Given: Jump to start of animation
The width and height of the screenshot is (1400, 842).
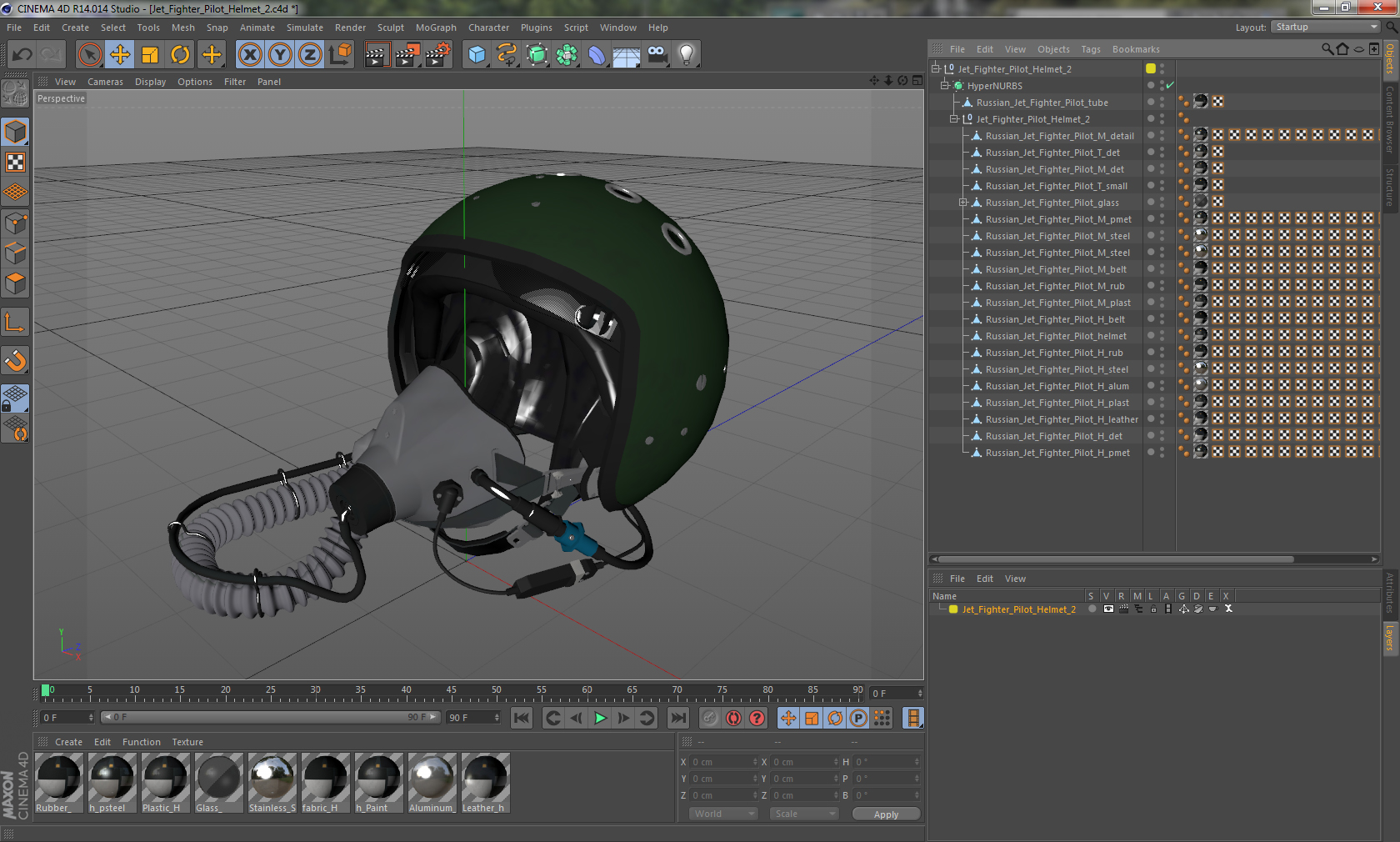Looking at the screenshot, I should pos(522,718).
